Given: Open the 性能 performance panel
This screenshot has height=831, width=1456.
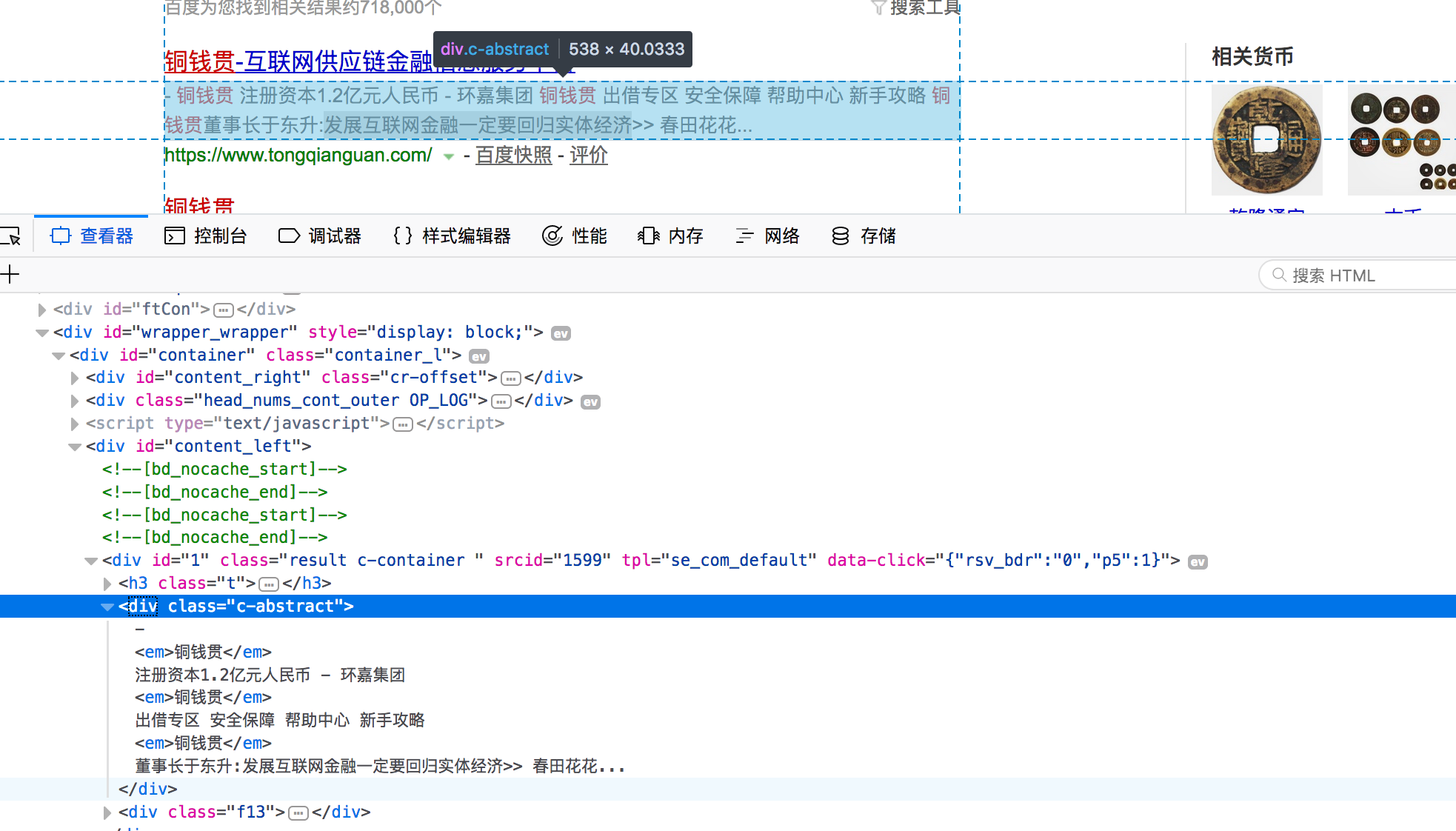Looking at the screenshot, I should click(575, 236).
